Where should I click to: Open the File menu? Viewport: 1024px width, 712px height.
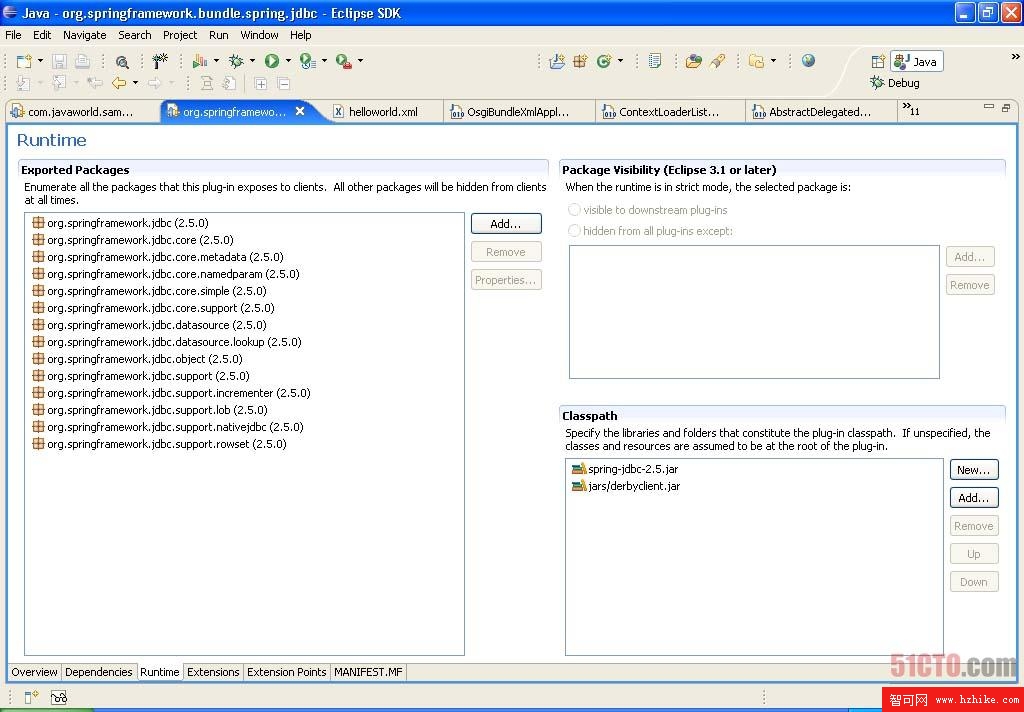pyautogui.click(x=13, y=35)
